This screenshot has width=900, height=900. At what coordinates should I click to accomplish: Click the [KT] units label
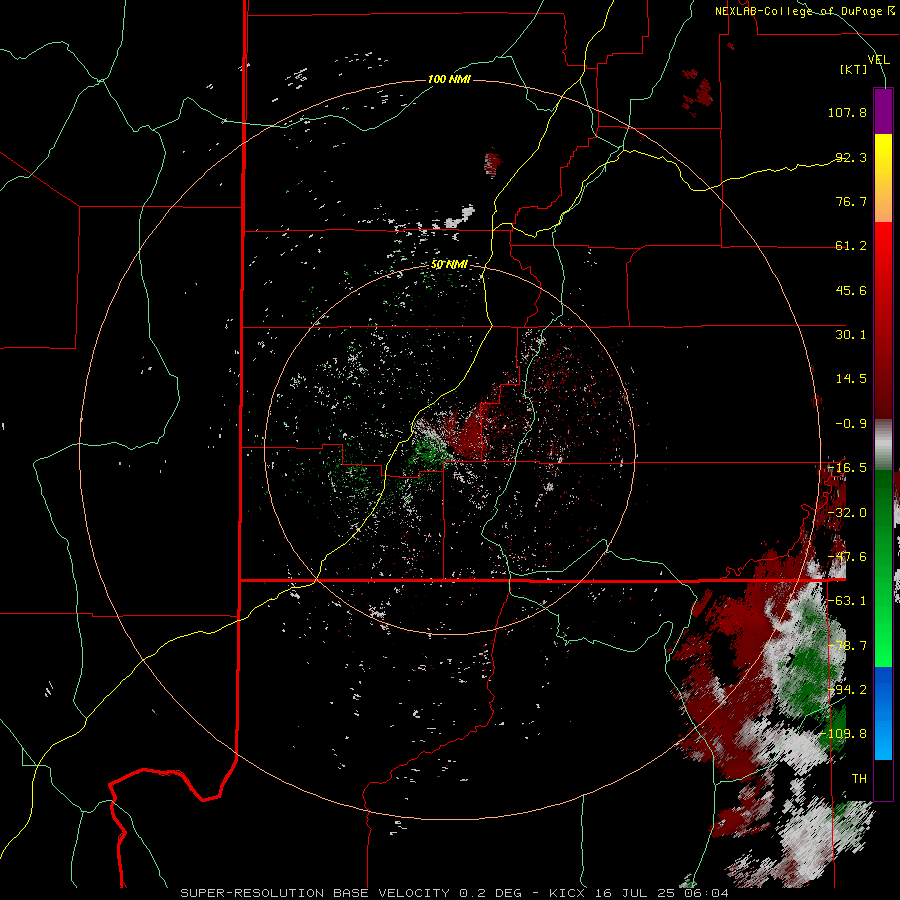tap(853, 69)
